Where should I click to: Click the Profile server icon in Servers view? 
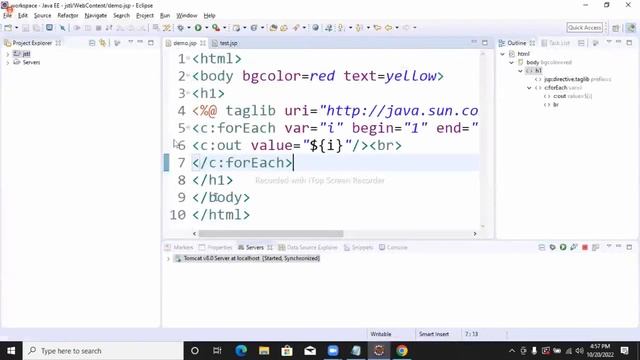(x=574, y=247)
